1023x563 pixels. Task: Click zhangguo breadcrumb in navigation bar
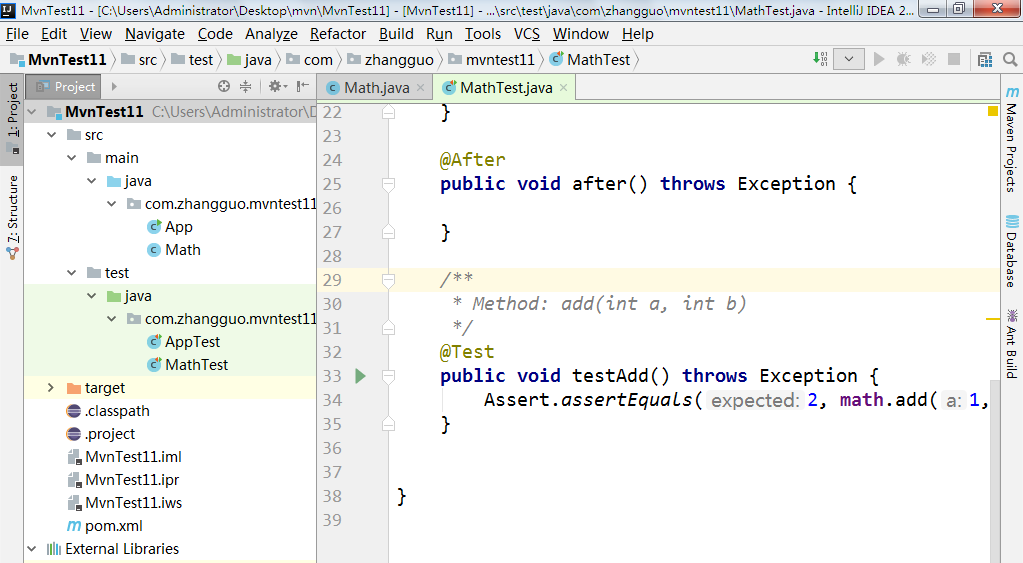(390, 60)
